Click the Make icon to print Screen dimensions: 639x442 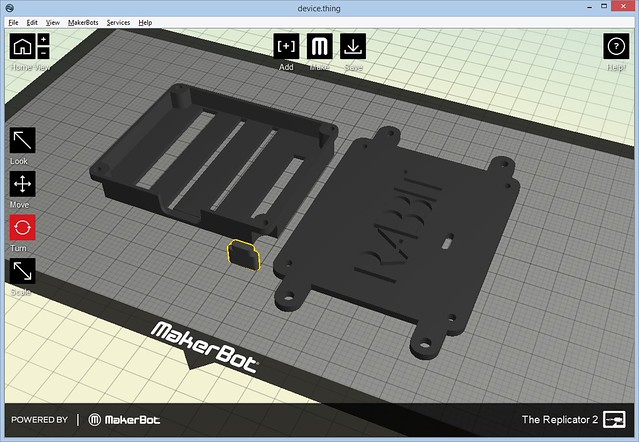pyautogui.click(x=319, y=46)
